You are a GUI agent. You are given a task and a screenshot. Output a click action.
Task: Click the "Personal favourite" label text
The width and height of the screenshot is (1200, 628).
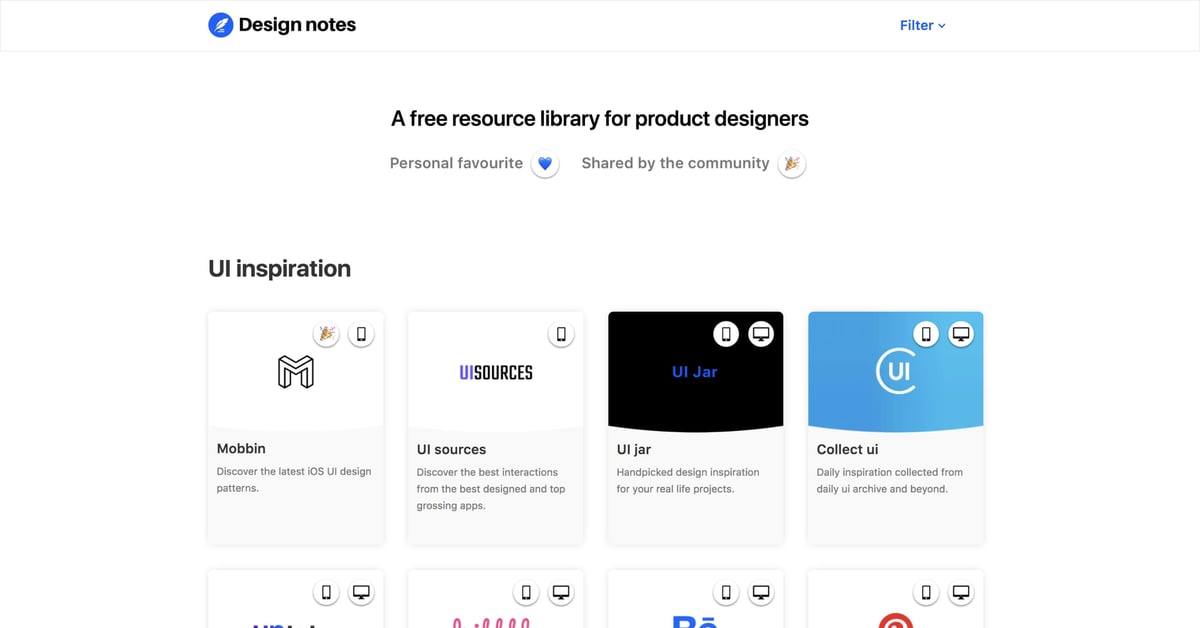click(x=456, y=163)
